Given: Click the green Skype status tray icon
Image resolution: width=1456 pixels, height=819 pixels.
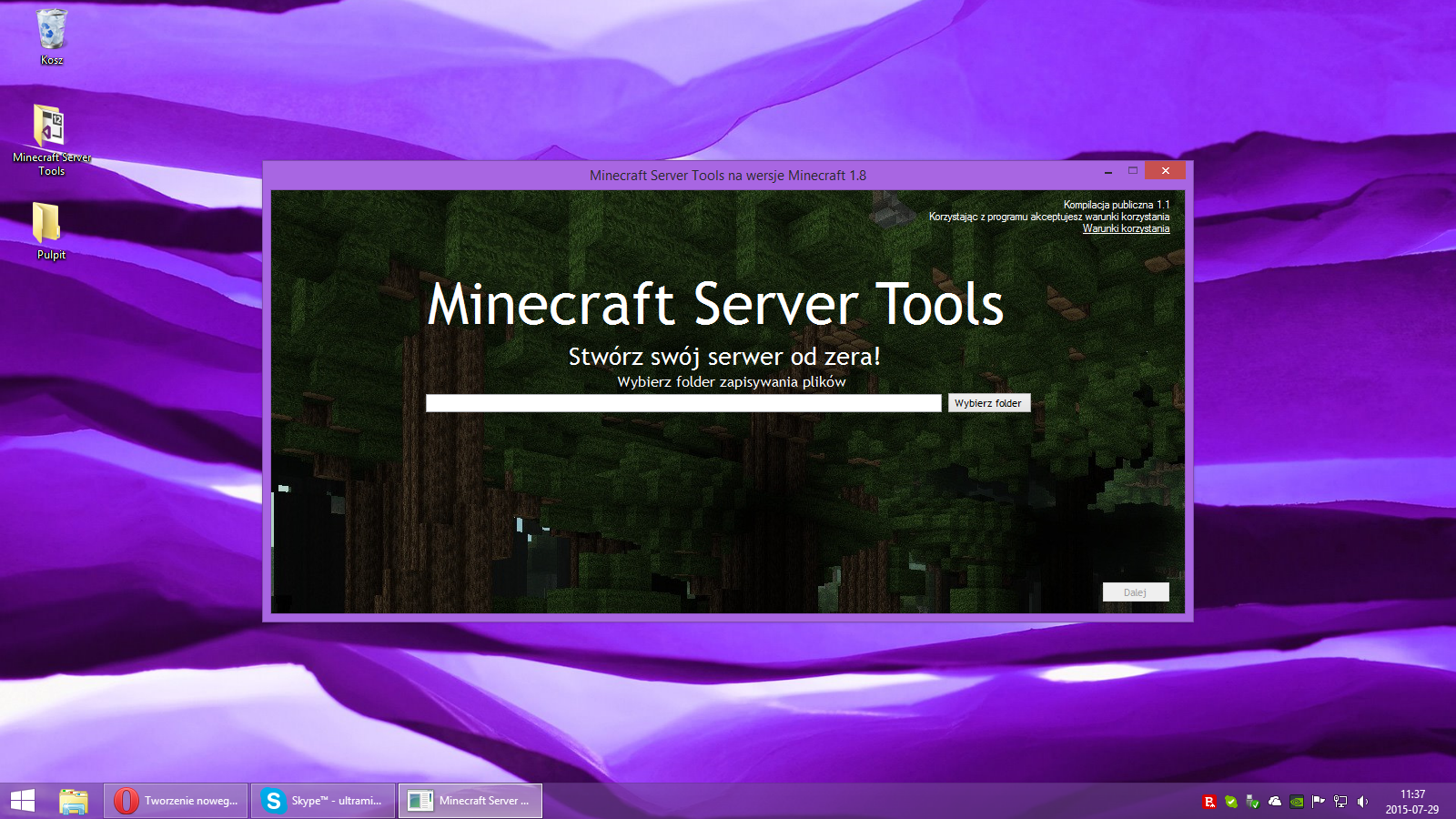Looking at the screenshot, I should (x=1231, y=802).
